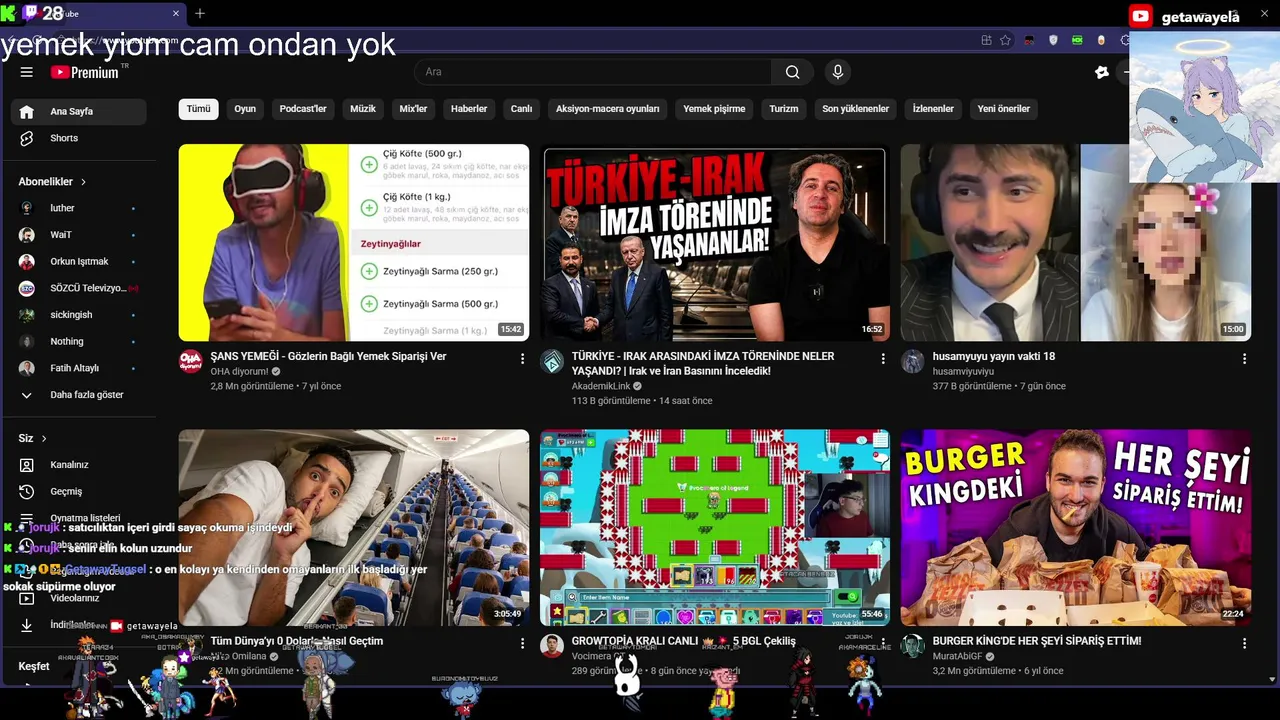Image resolution: width=1280 pixels, height=720 pixels.
Task: Filter the feed by Müzik
Action: 363,109
